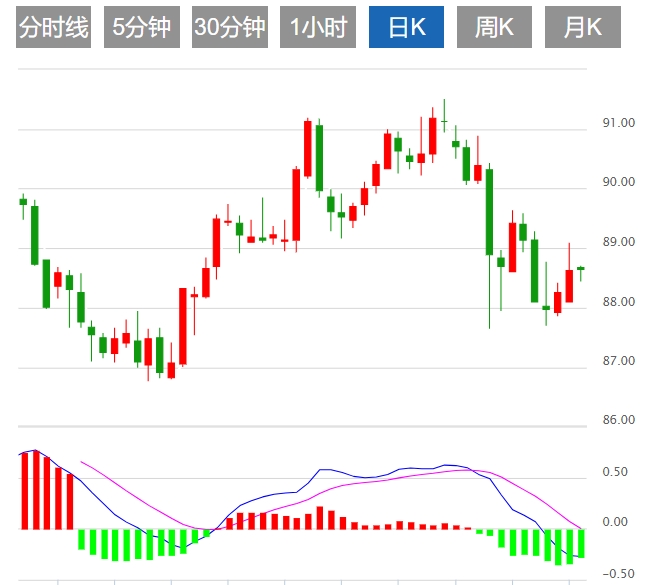Click the 0.00 MACD axis label

(x=615, y=522)
